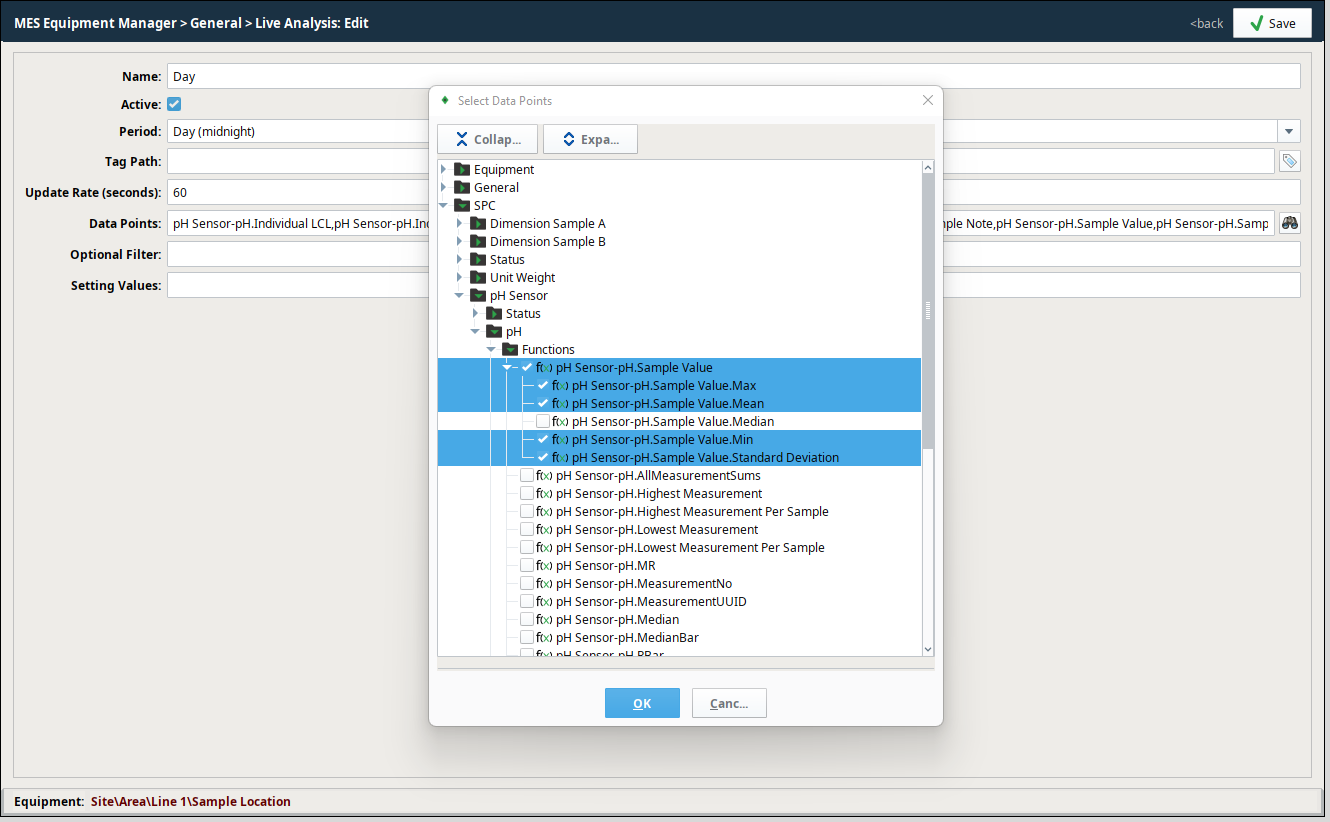Uncheck the Sample Value.Max checkbox
The image size is (1330, 822).
pos(543,385)
